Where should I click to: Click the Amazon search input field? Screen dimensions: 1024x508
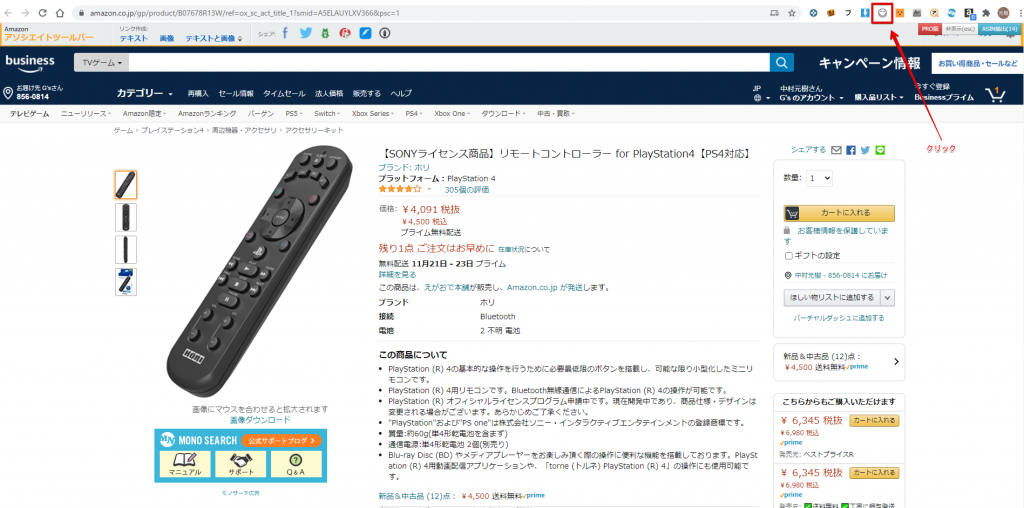tap(449, 63)
